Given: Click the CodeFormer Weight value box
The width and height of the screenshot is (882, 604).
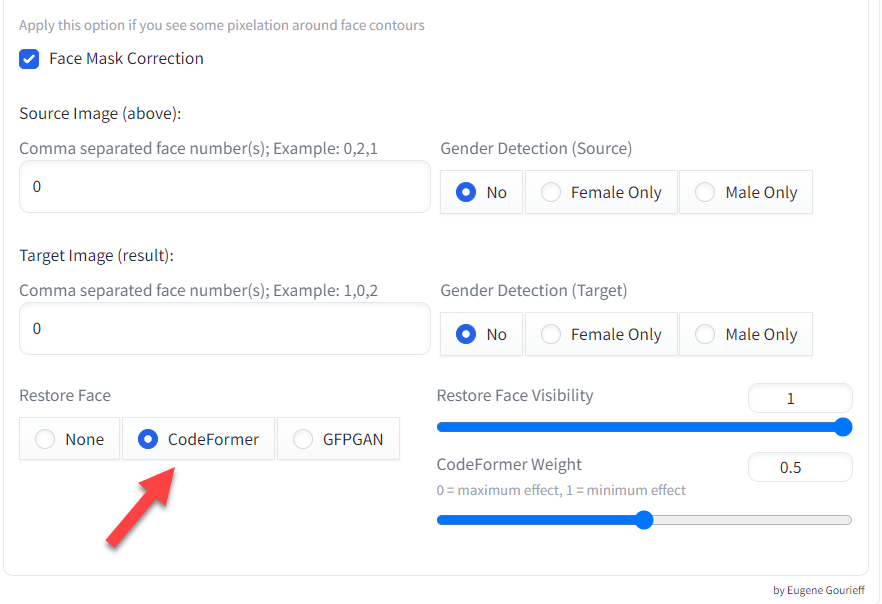Looking at the screenshot, I should click(x=799, y=467).
